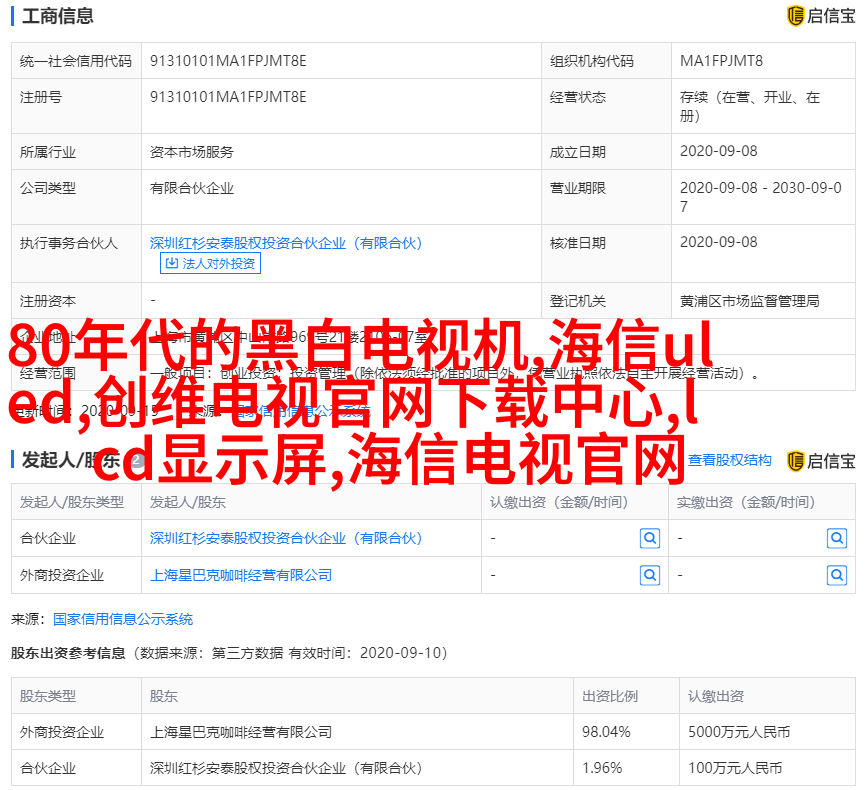Select the 注册号 value 91310101MA1FPJMT8E
867x790 pixels.
click(228, 97)
